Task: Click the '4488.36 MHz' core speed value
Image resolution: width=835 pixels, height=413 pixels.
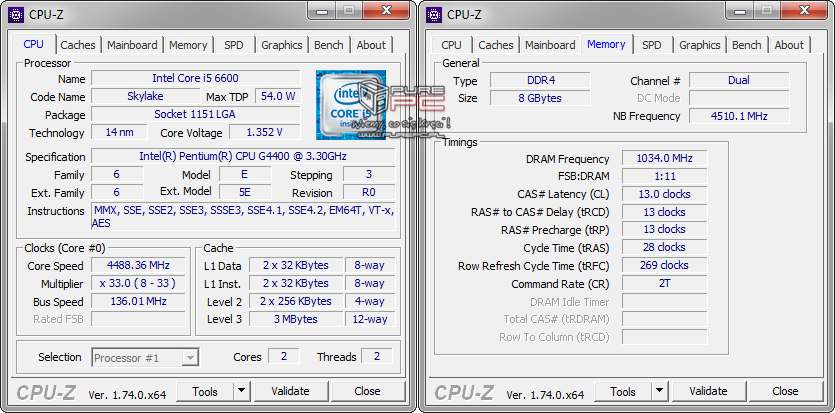Action: (x=138, y=265)
